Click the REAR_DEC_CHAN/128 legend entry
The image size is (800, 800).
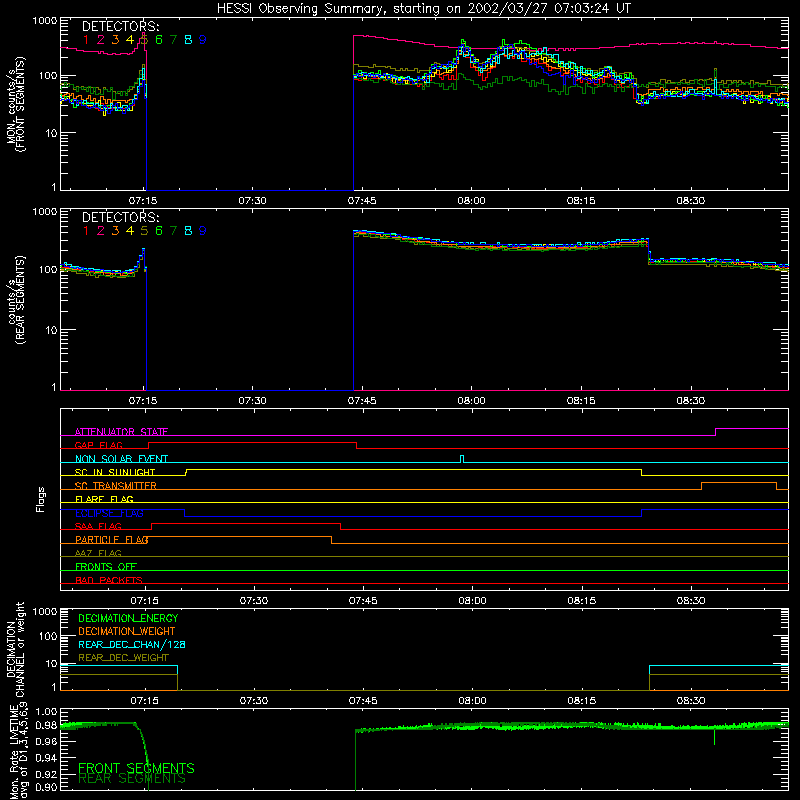click(132, 645)
